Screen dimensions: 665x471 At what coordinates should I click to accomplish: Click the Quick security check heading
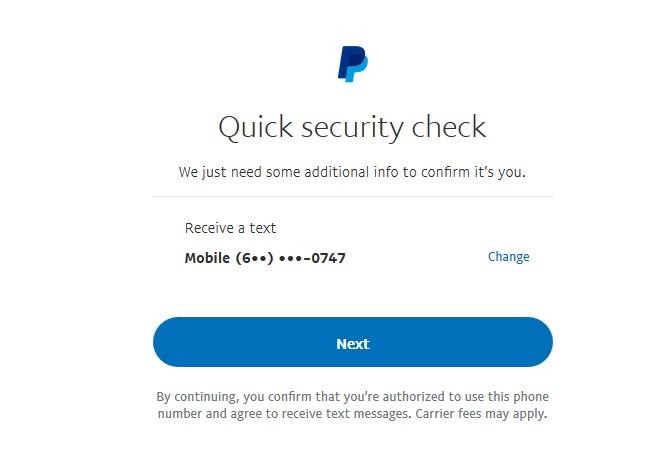point(352,127)
